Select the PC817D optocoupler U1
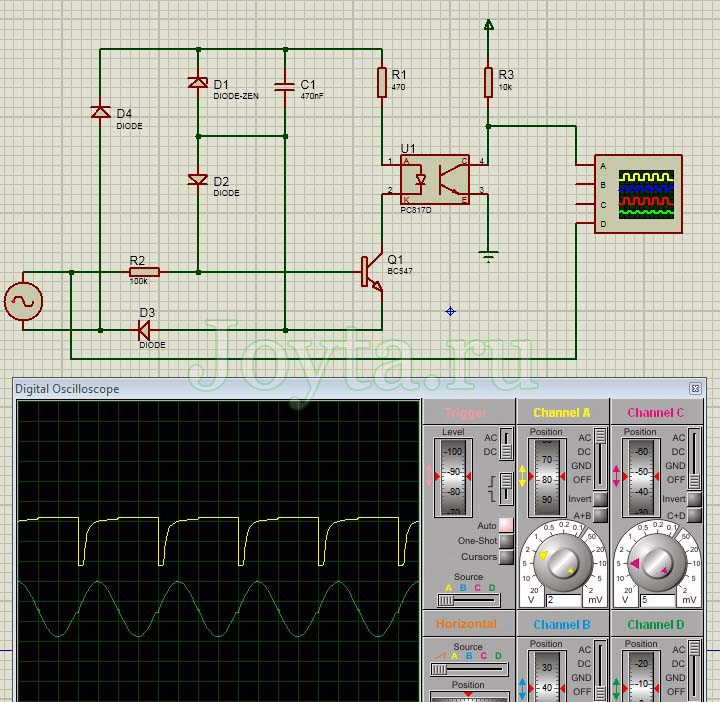 (435, 179)
